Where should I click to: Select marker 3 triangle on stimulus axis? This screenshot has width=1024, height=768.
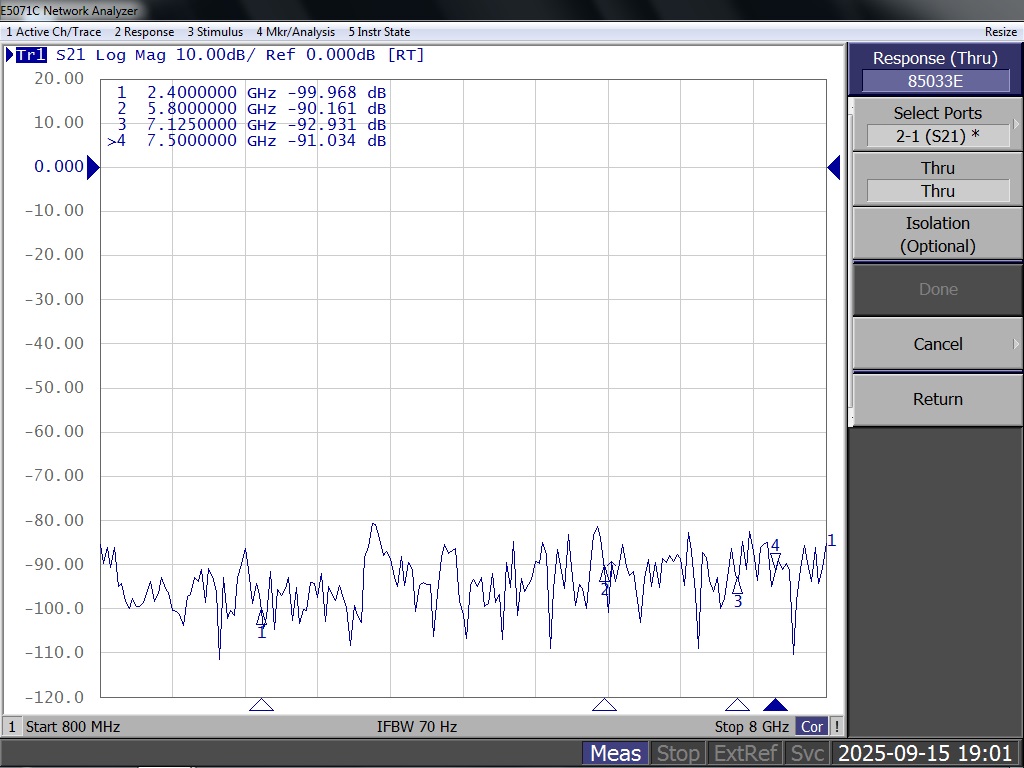tap(737, 705)
